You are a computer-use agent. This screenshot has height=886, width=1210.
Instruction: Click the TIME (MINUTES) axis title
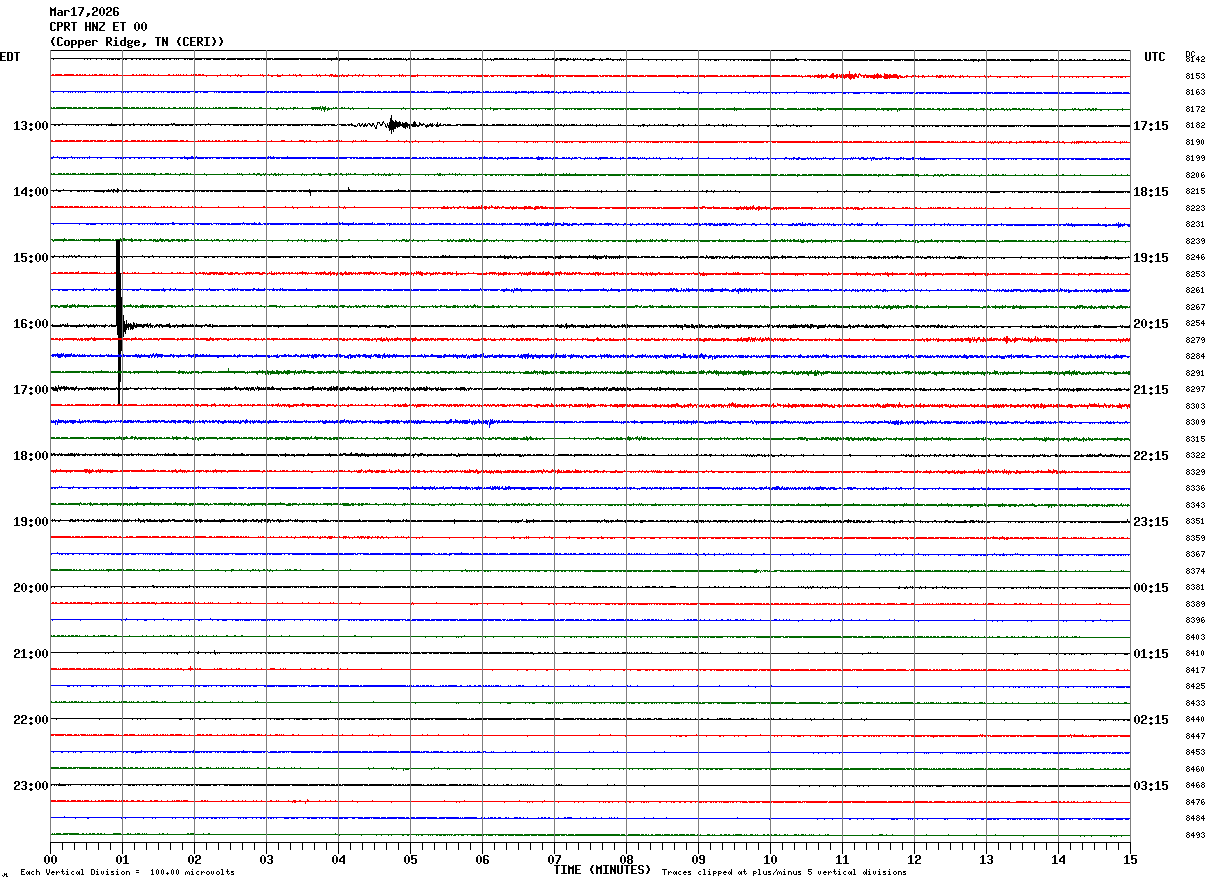point(602,870)
